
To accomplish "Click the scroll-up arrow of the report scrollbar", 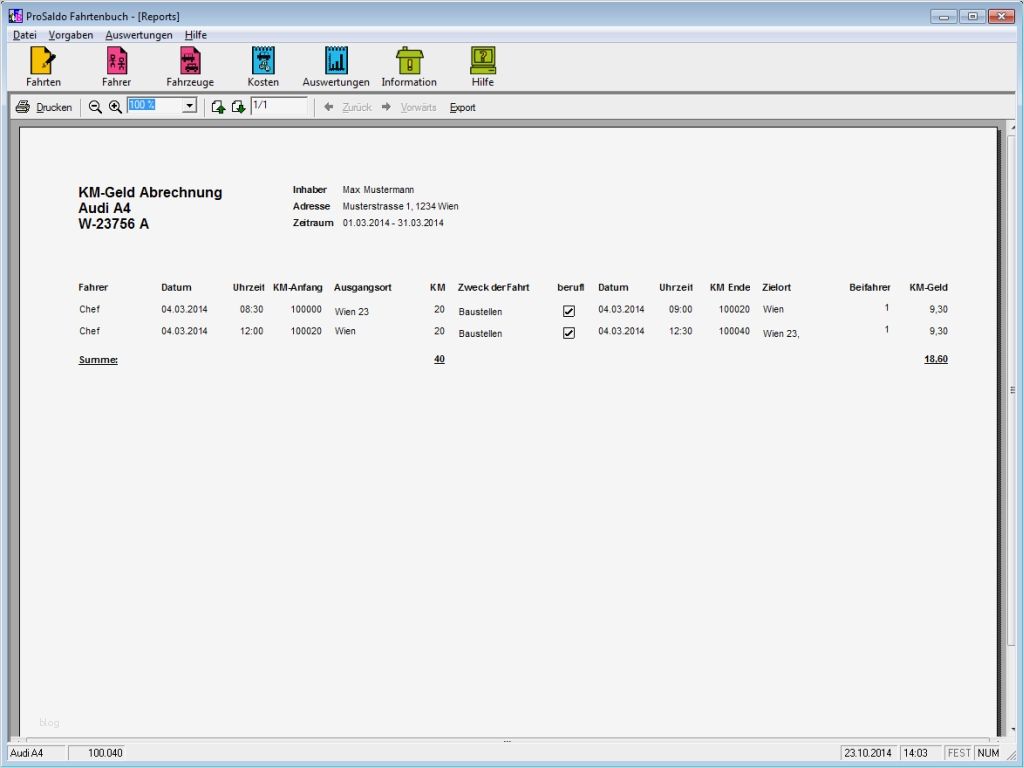I will point(1012,127).
